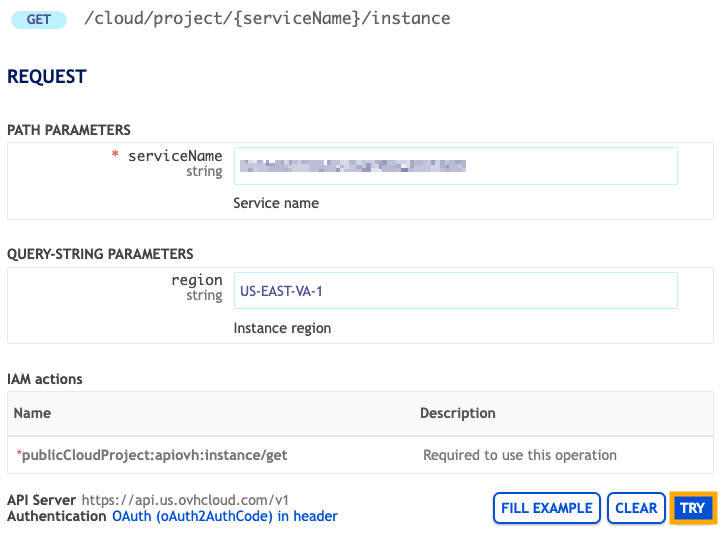
Task: Select the API server URL https://api.us.ovhcloud.com/v1
Action: 185,500
